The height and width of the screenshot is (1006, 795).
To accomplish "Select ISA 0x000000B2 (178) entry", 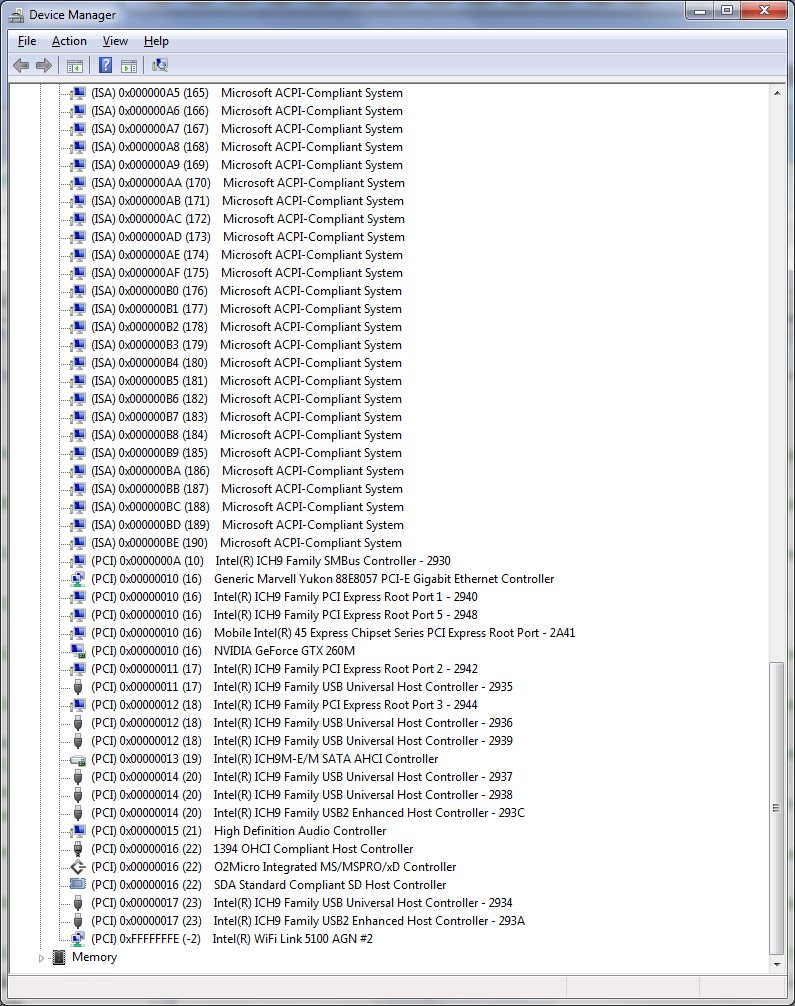I will [246, 327].
